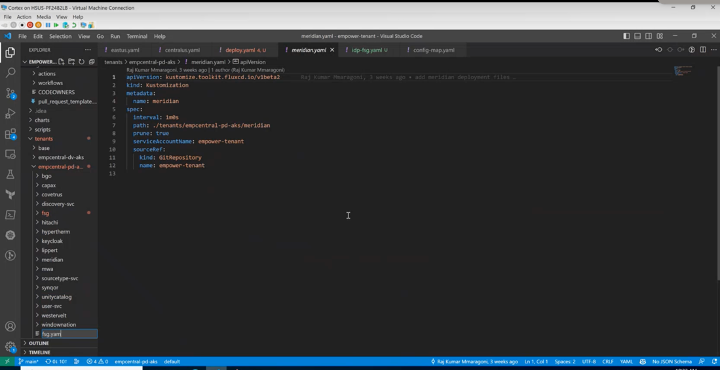
Task: Click the VM Pause toolbar button
Action: coord(48,25)
